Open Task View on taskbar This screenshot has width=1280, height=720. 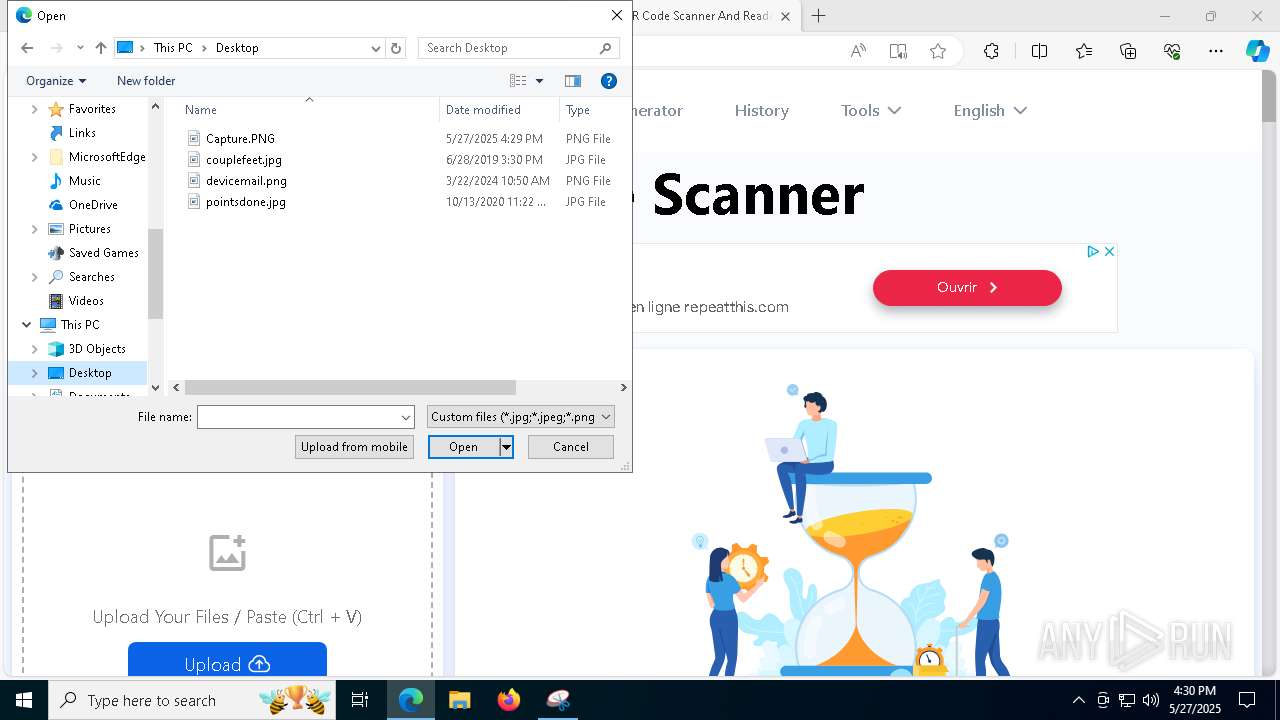(x=360, y=700)
